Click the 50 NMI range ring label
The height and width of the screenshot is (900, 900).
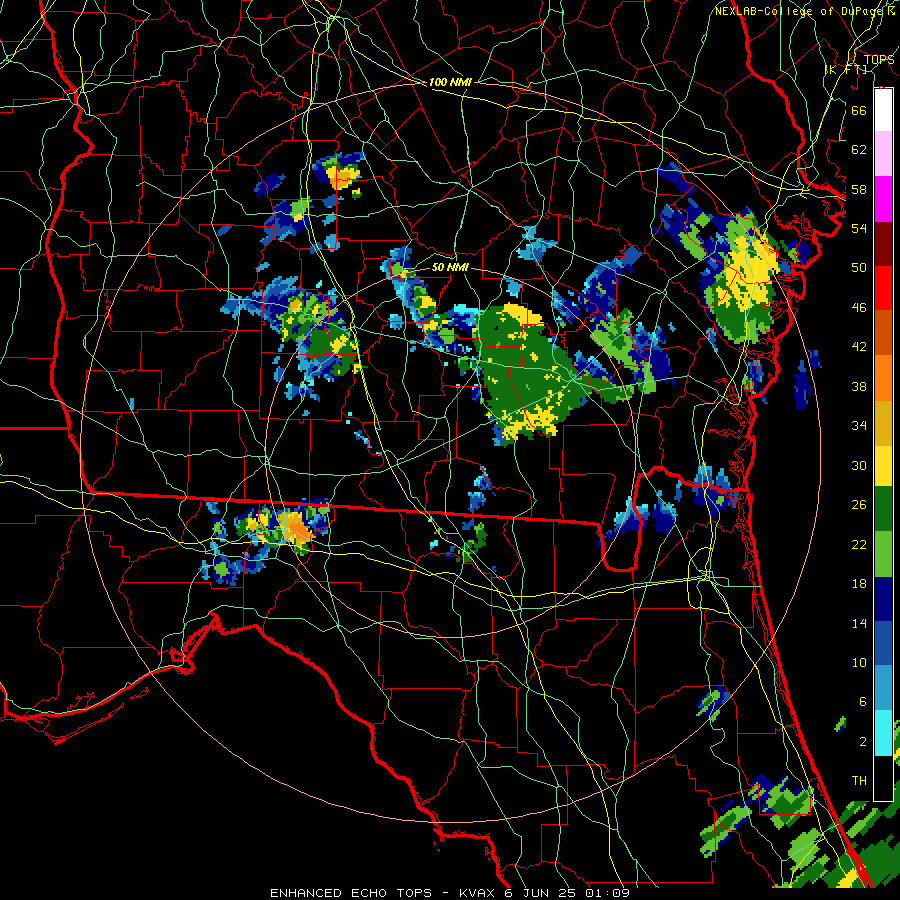450,267
